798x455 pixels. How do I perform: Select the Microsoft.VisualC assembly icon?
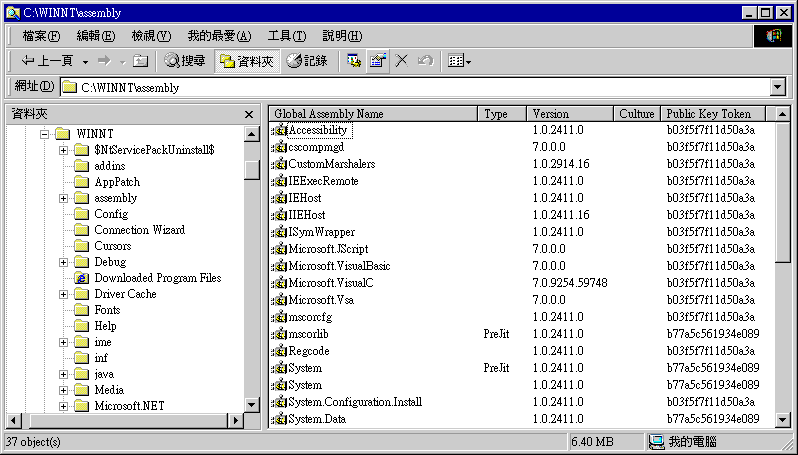(279, 283)
